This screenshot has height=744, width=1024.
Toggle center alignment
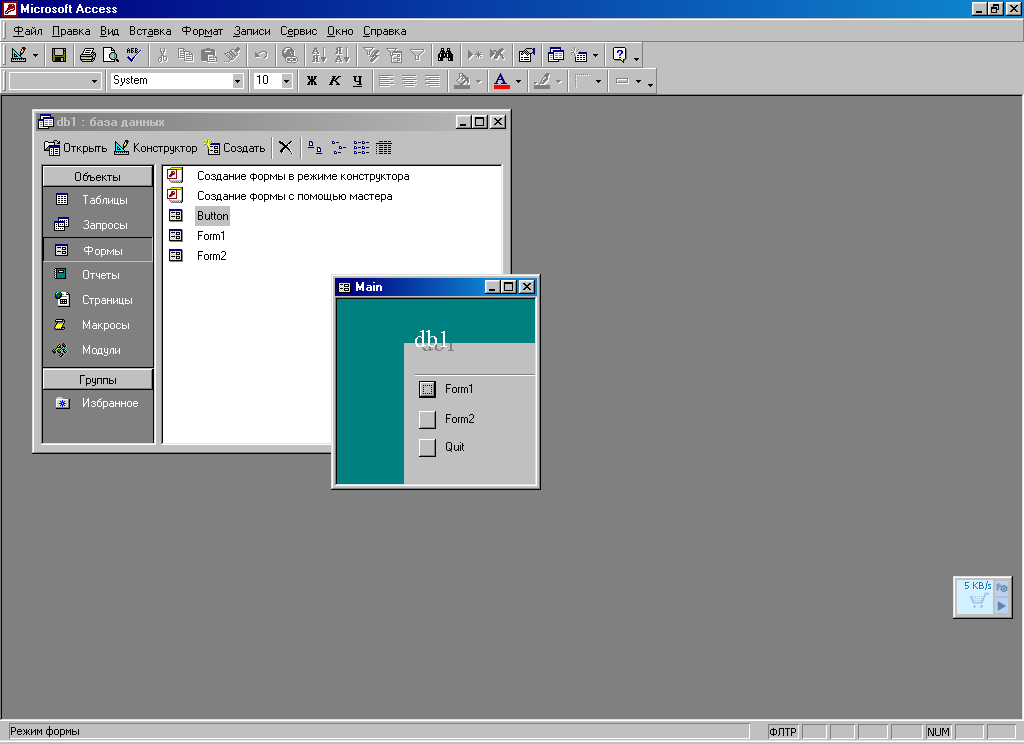pyautogui.click(x=409, y=80)
